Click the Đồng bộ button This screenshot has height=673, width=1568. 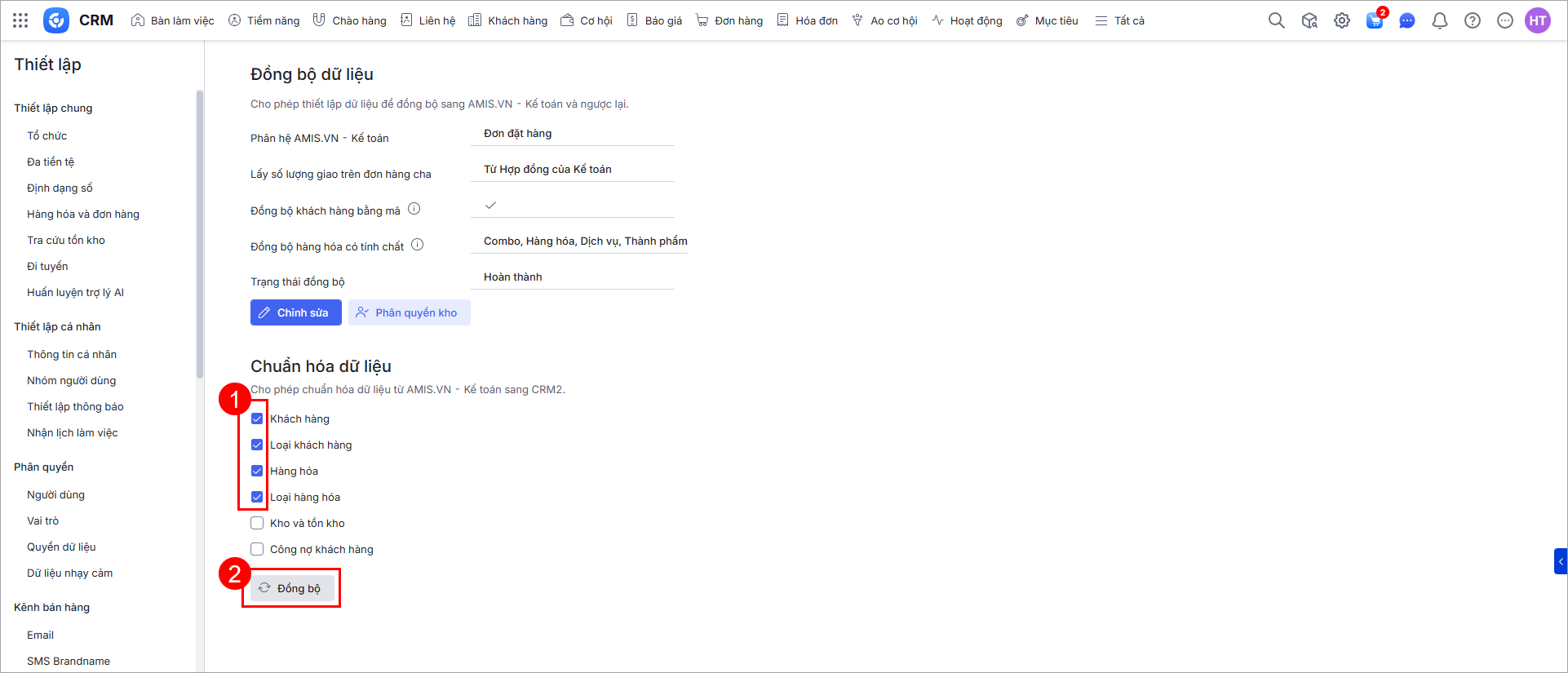291,588
